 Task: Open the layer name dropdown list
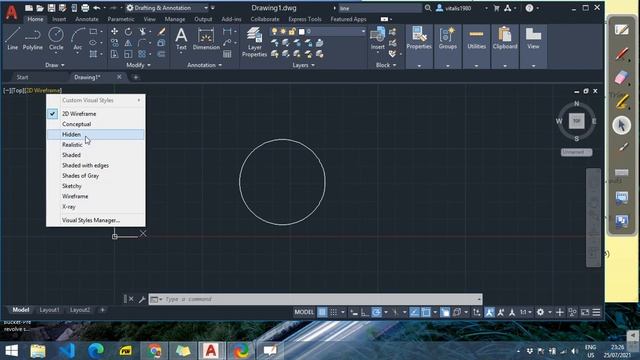tap(363, 31)
